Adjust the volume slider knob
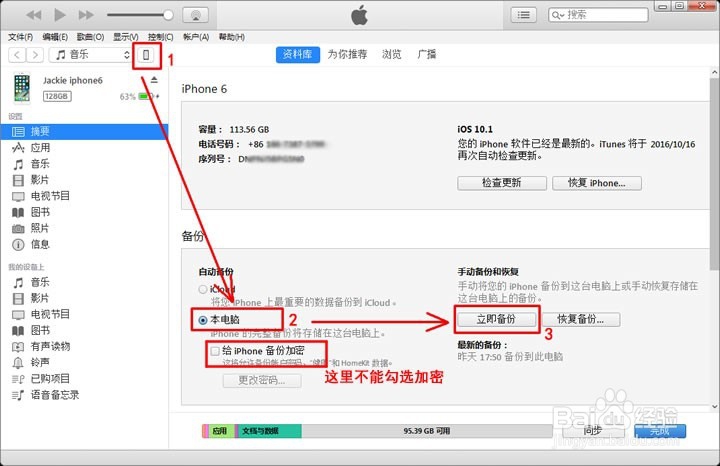720x466 pixels. coord(168,15)
